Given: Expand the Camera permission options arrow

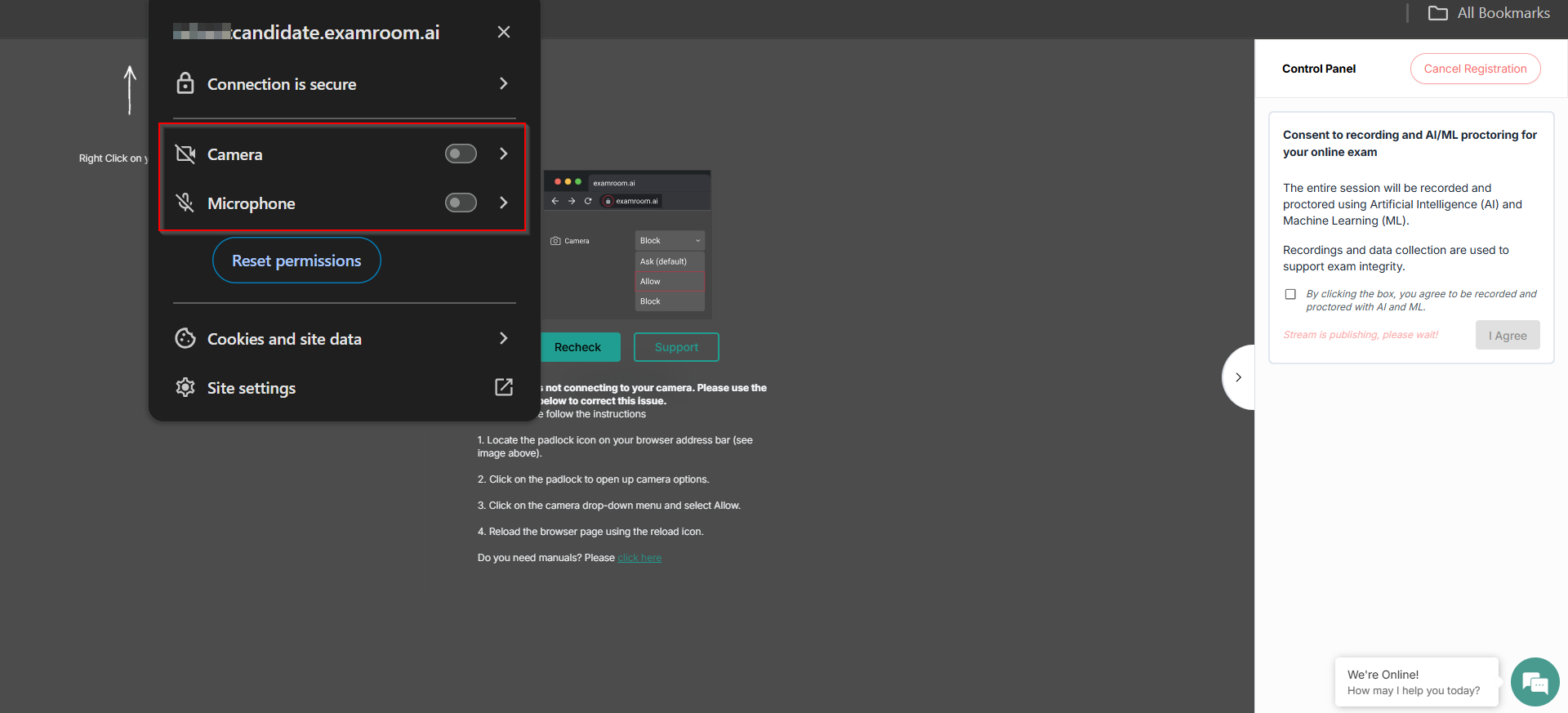Looking at the screenshot, I should point(504,154).
